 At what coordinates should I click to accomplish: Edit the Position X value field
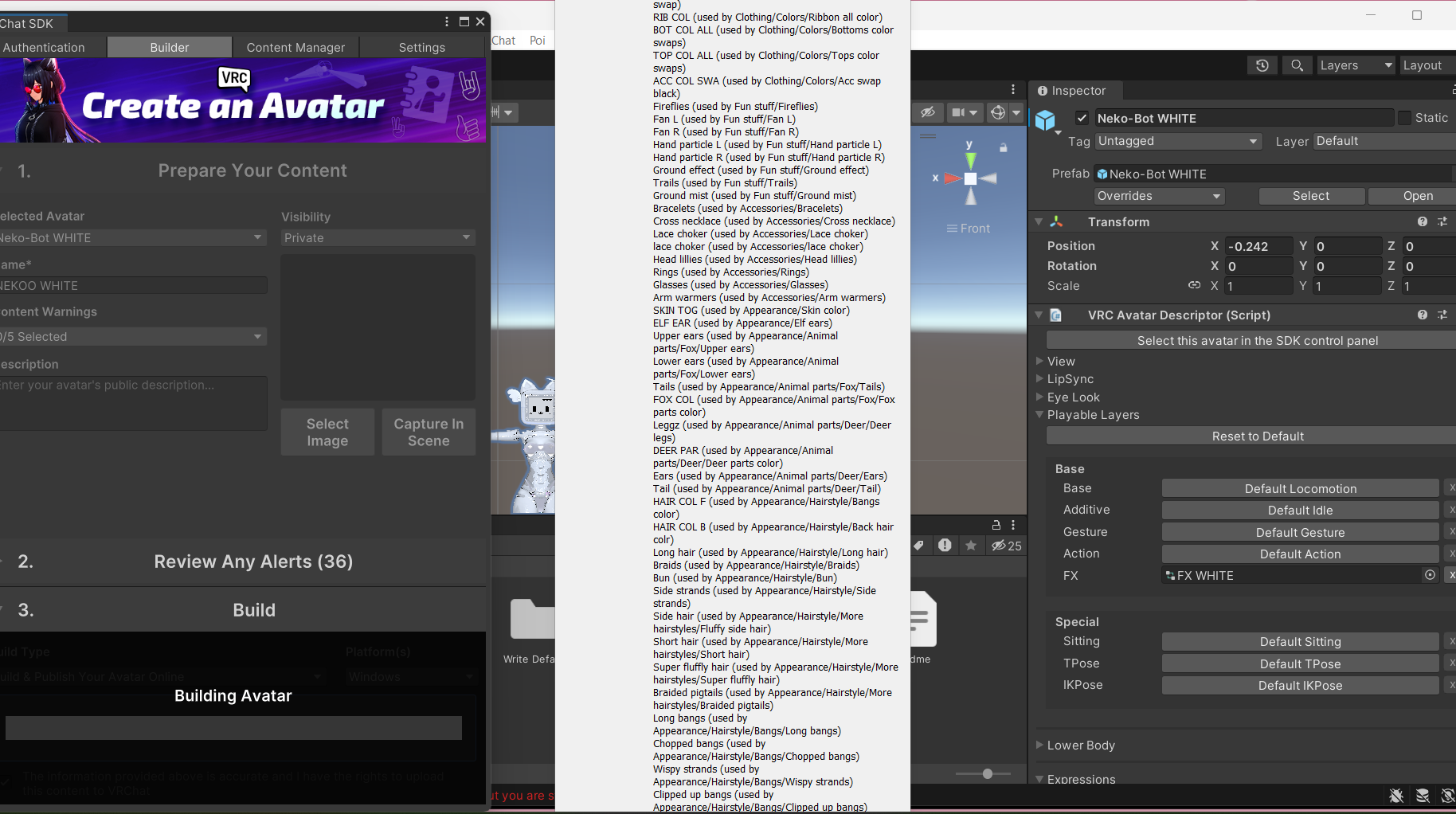(1258, 246)
